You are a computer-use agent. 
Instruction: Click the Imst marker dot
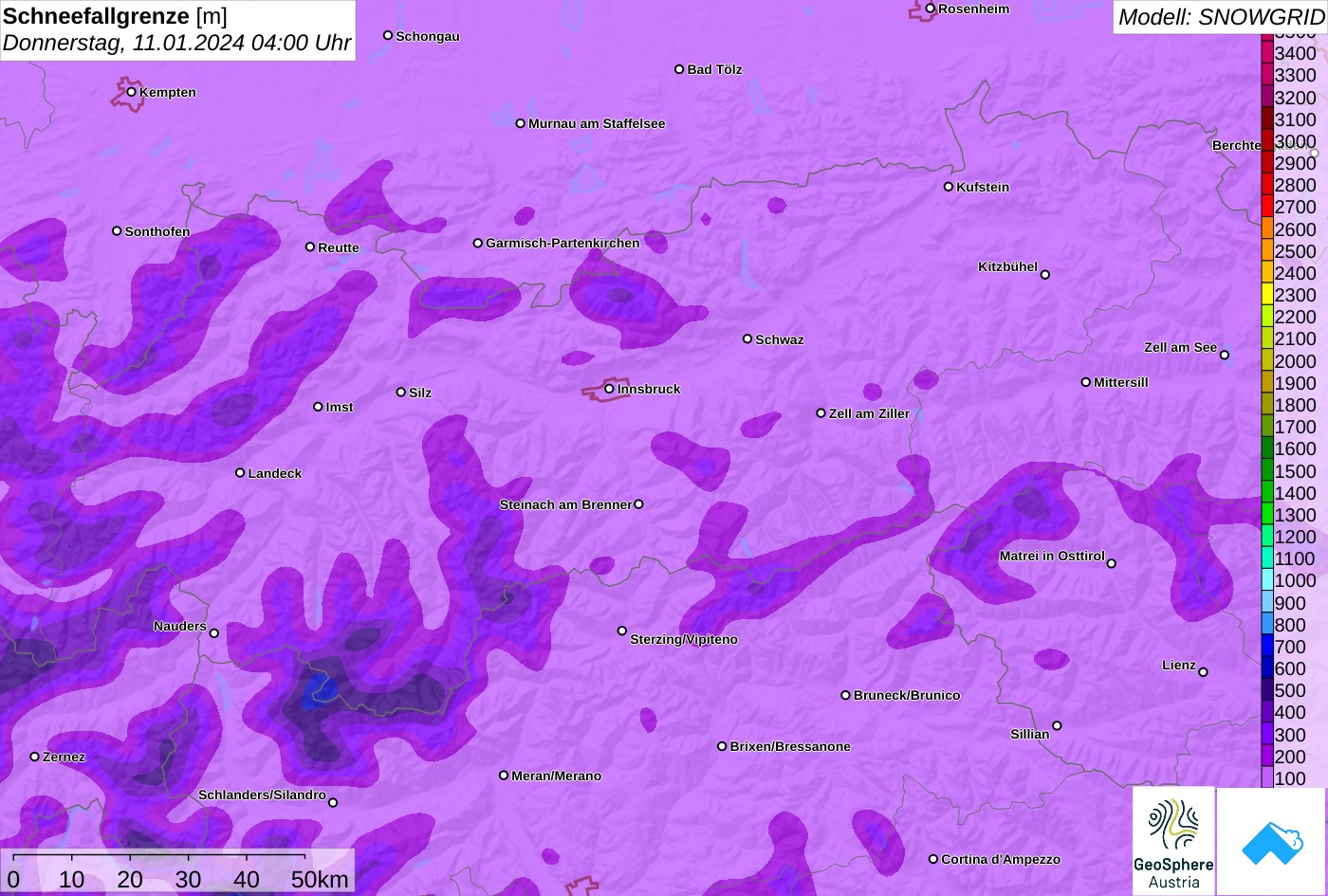[x=318, y=407]
